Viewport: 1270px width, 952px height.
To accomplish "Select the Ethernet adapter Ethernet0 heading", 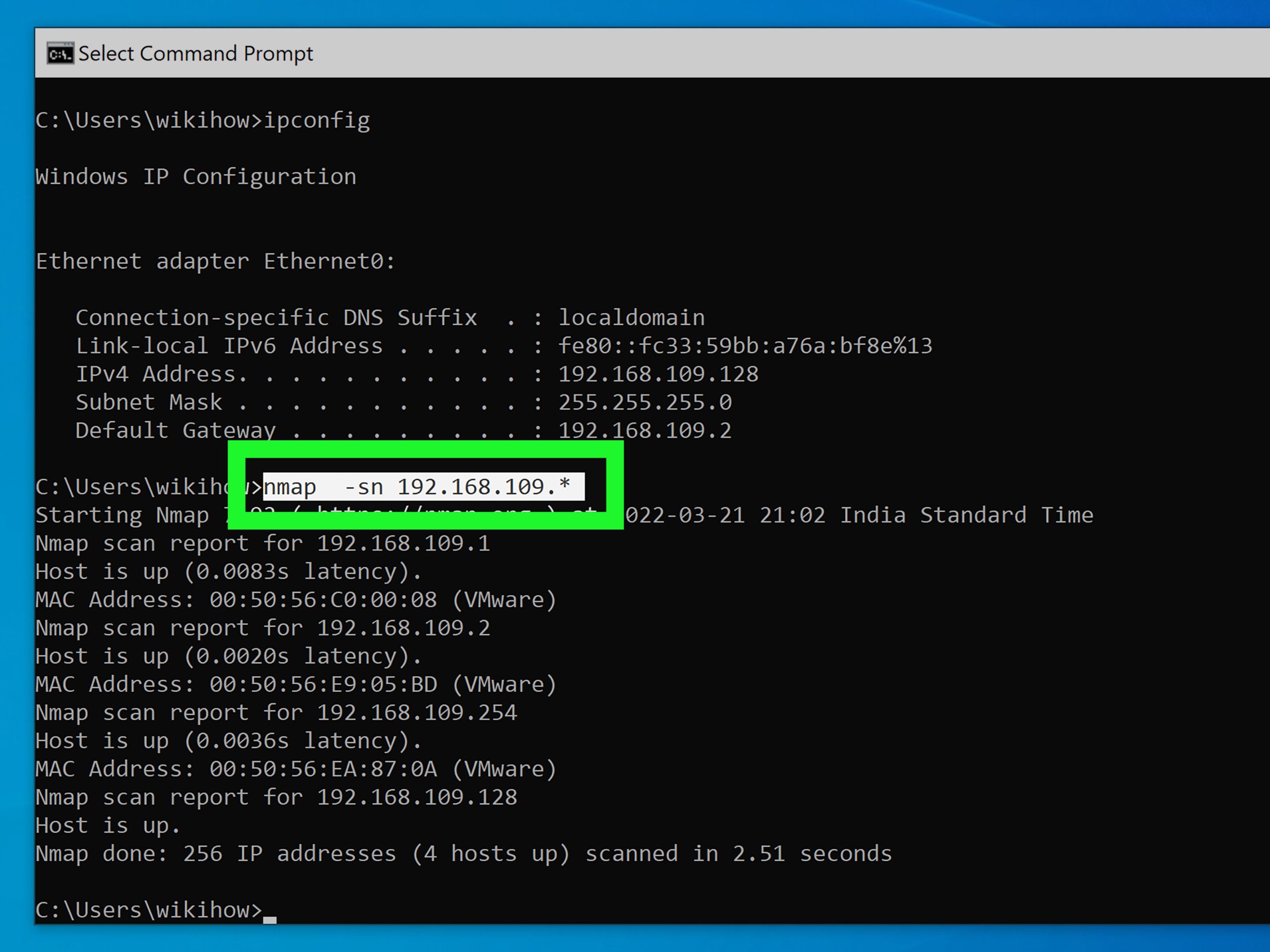I will (x=214, y=261).
